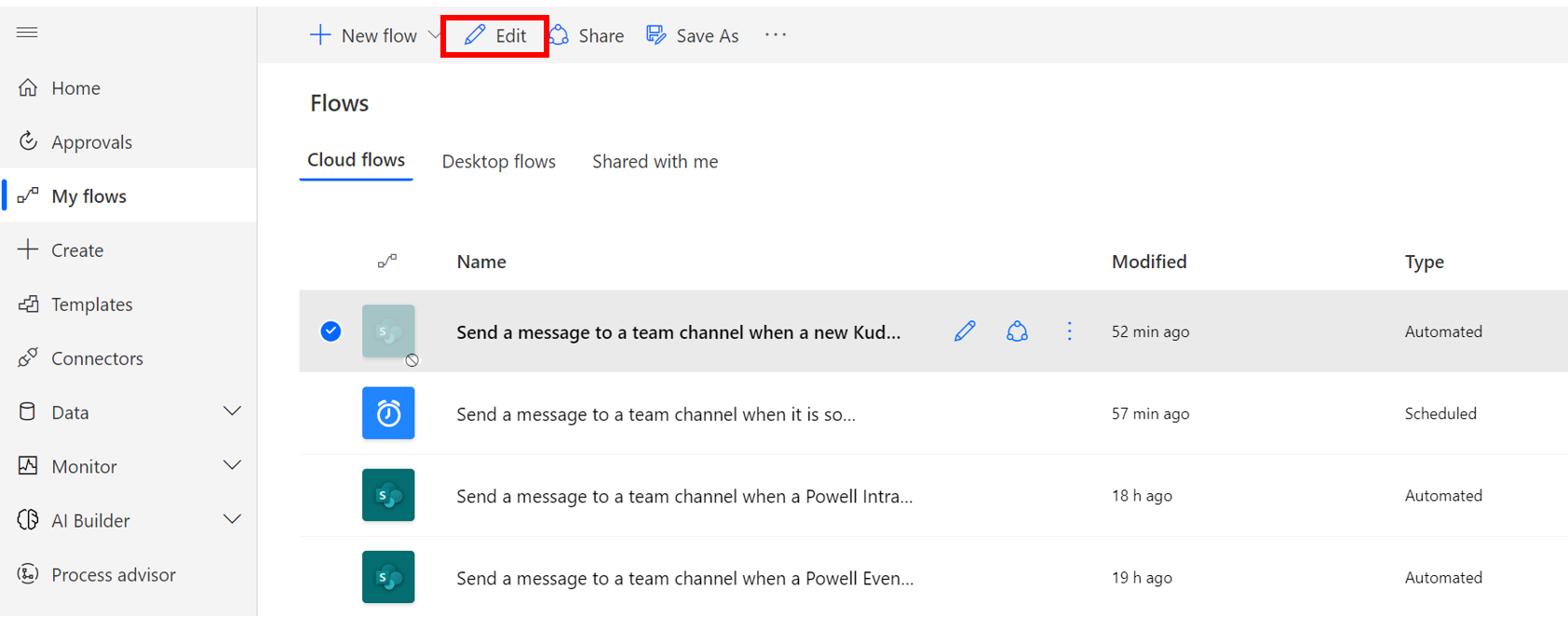Click the Create plus icon in the sidebar
The image size is (1568, 618).
click(28, 249)
